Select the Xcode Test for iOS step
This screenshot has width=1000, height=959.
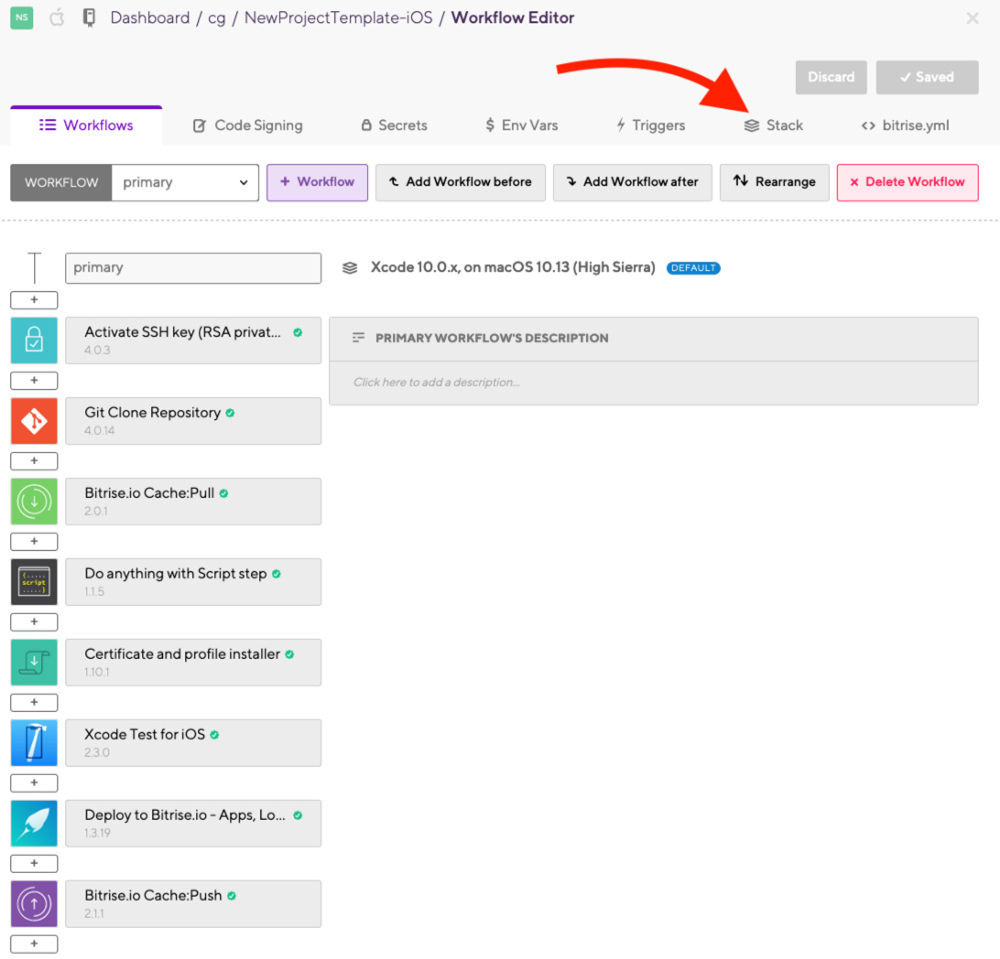coord(193,743)
